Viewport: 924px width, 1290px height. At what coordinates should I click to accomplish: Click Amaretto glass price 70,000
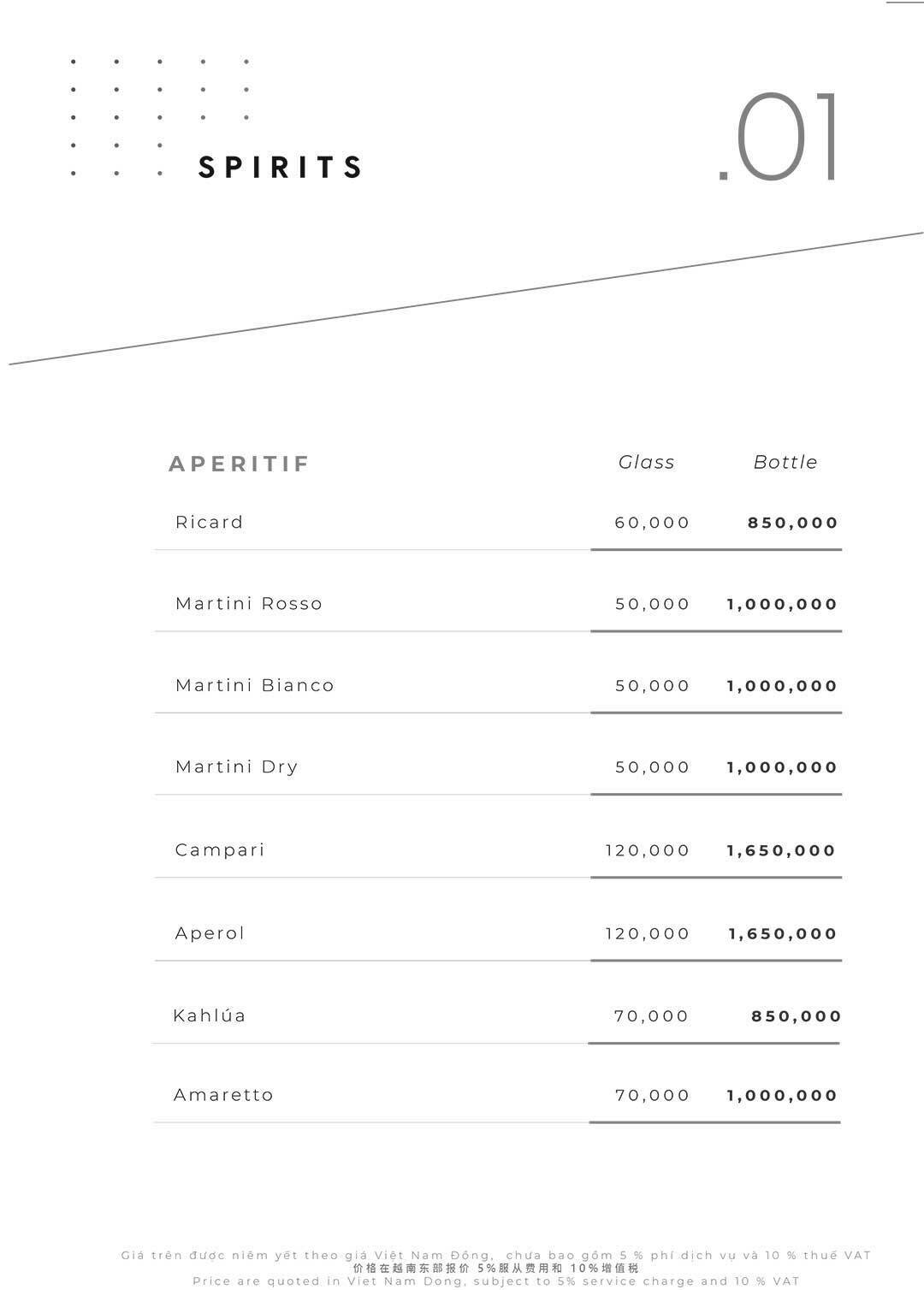point(652,1095)
